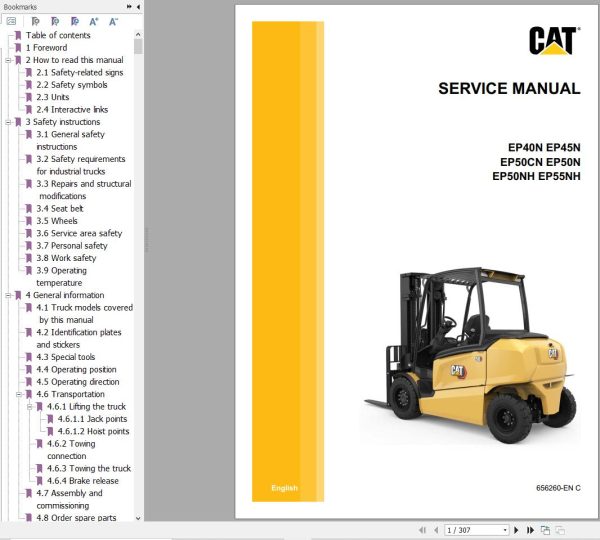The height and width of the screenshot is (540, 600).
Task: Click the previous view icon in navigation bar
Action: coord(545,530)
